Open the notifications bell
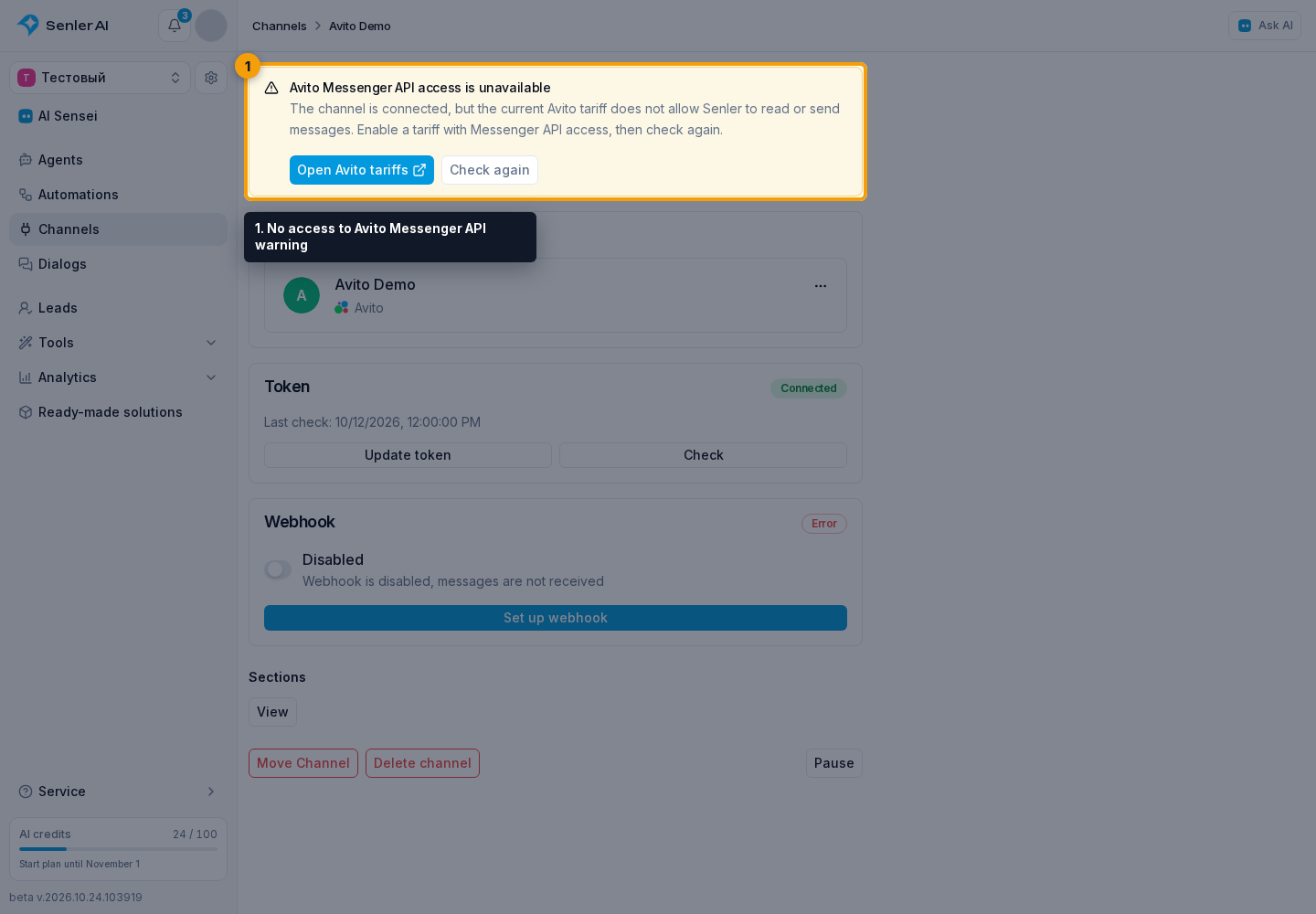 coord(175,26)
